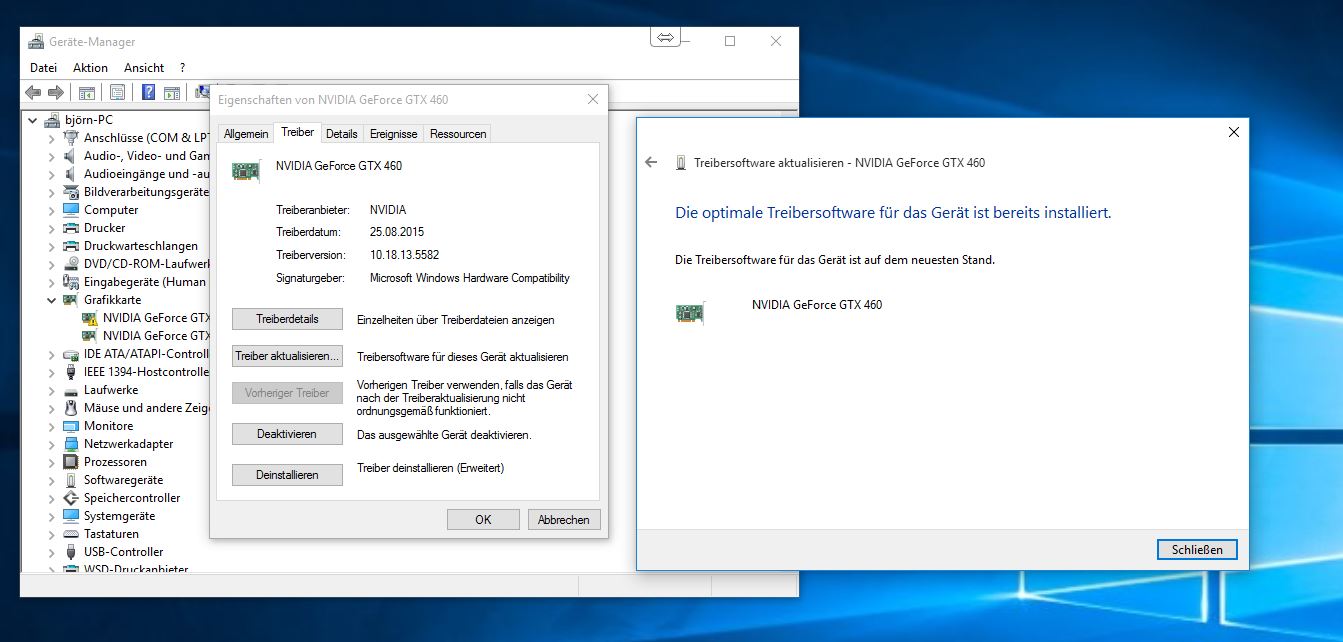The height and width of the screenshot is (642, 1343).
Task: Open the Datei menu
Action: (x=44, y=68)
